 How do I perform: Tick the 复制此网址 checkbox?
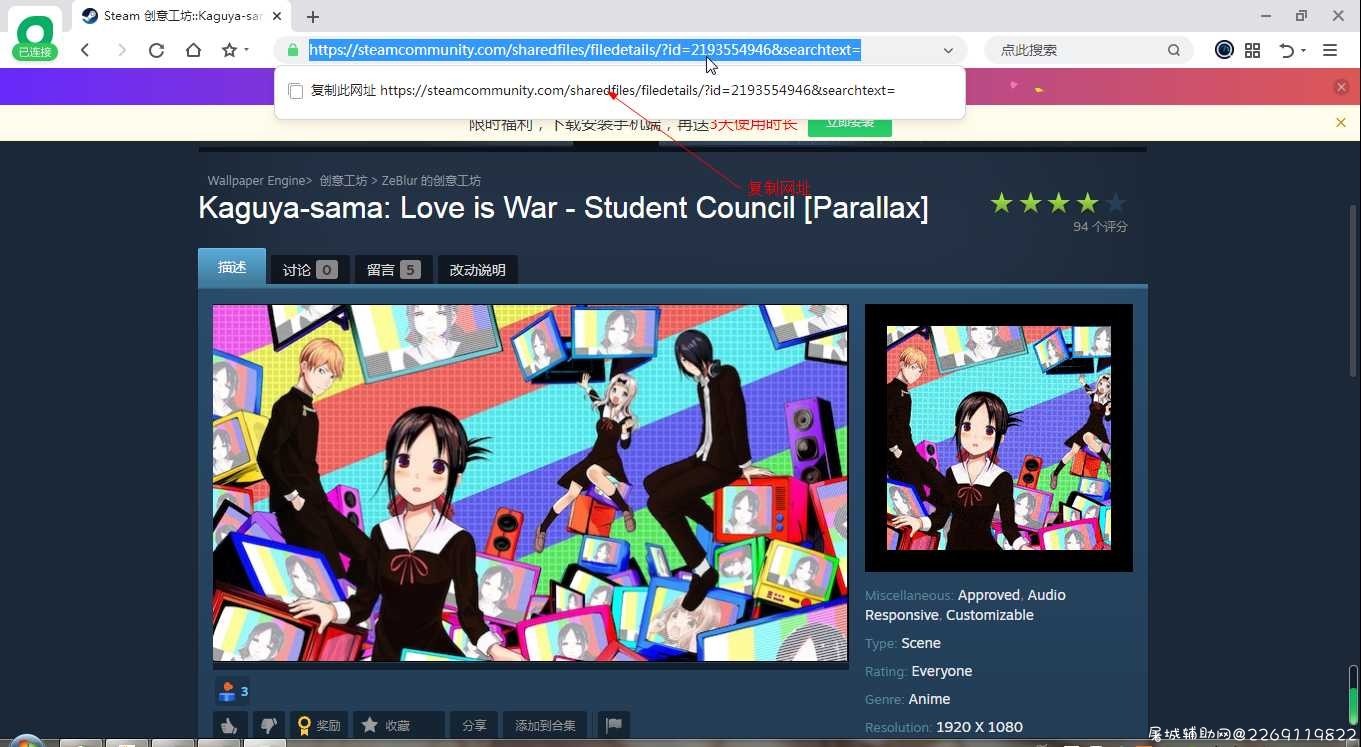pyautogui.click(x=296, y=91)
